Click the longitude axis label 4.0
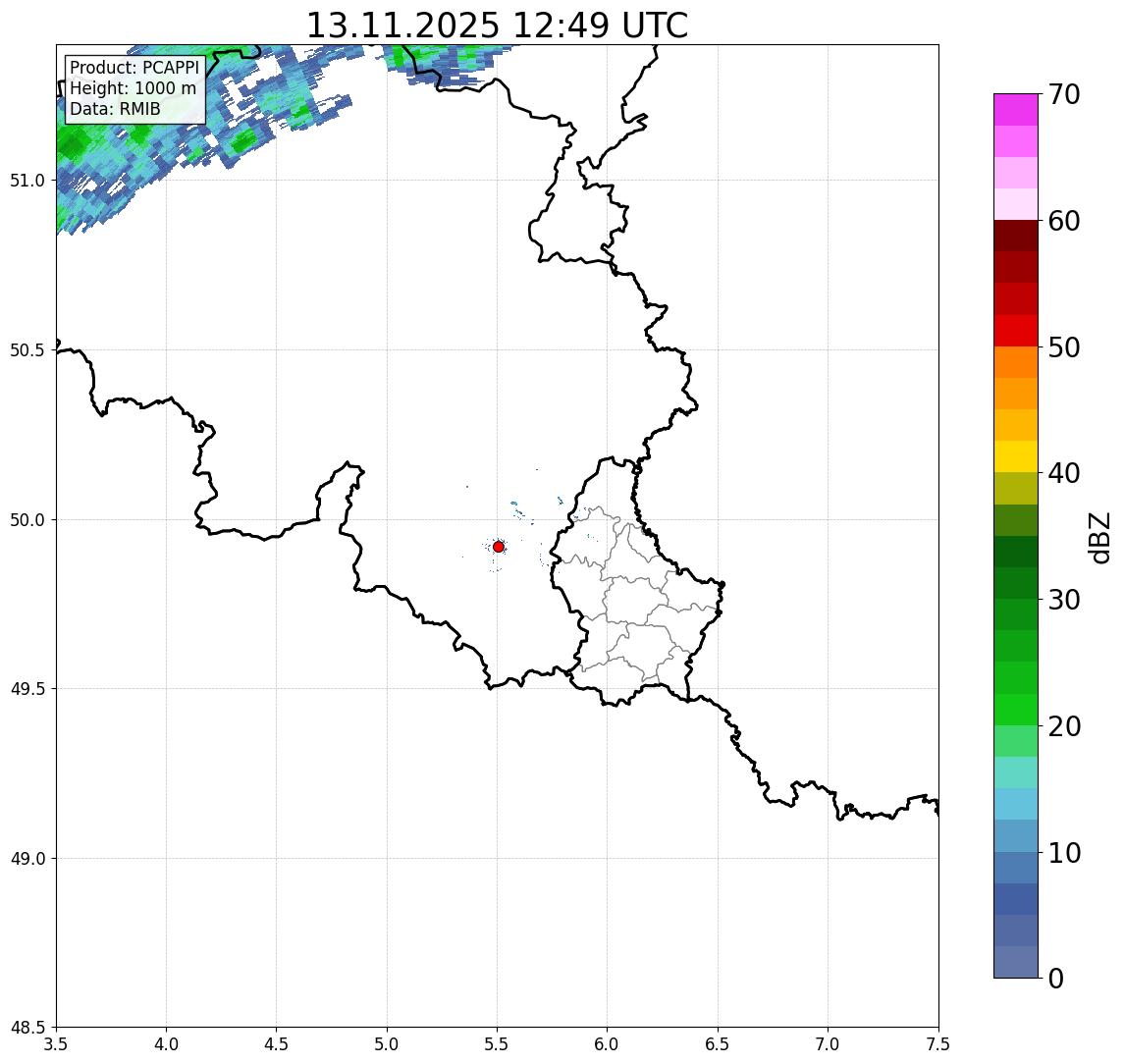 [166, 1044]
